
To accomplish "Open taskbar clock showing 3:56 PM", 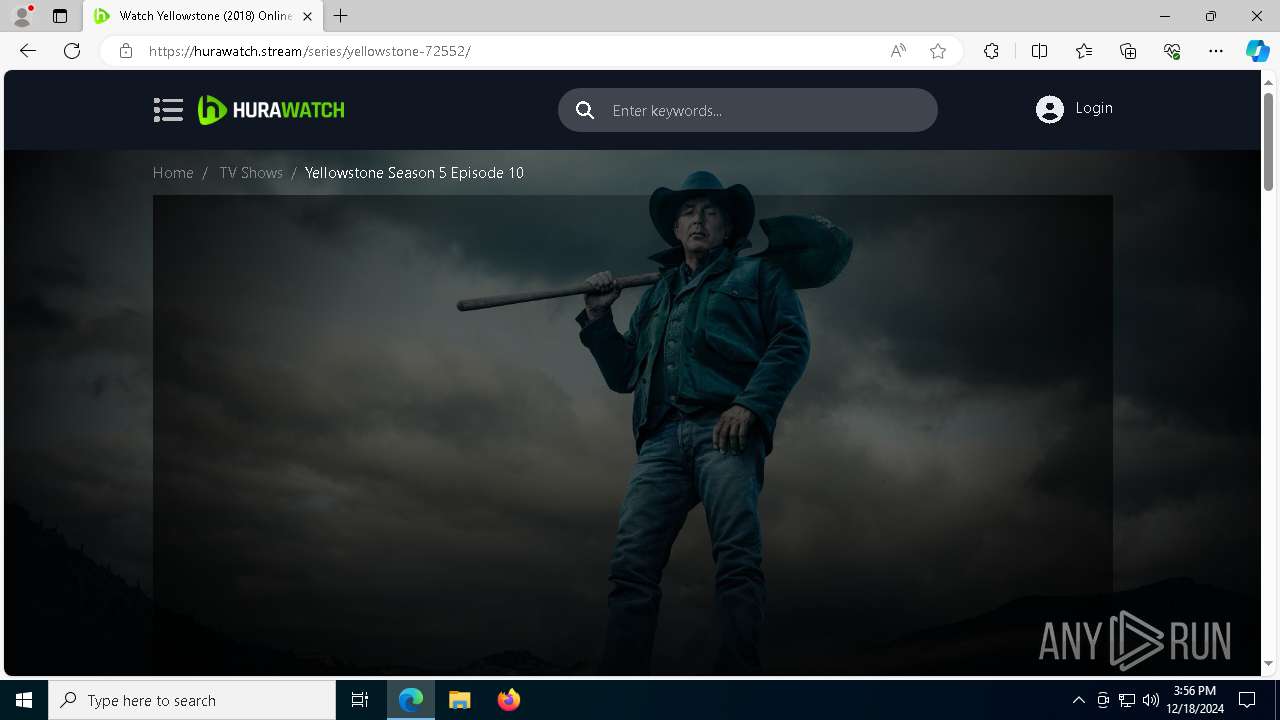I will 1195,700.
